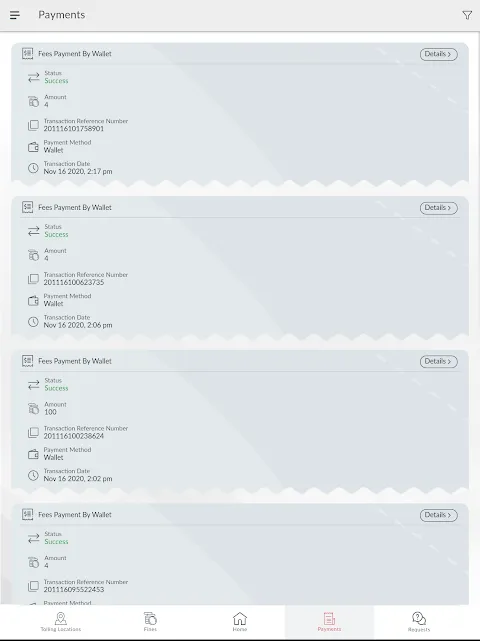Open the filter funnel icon
480x641 pixels.
(467, 15)
